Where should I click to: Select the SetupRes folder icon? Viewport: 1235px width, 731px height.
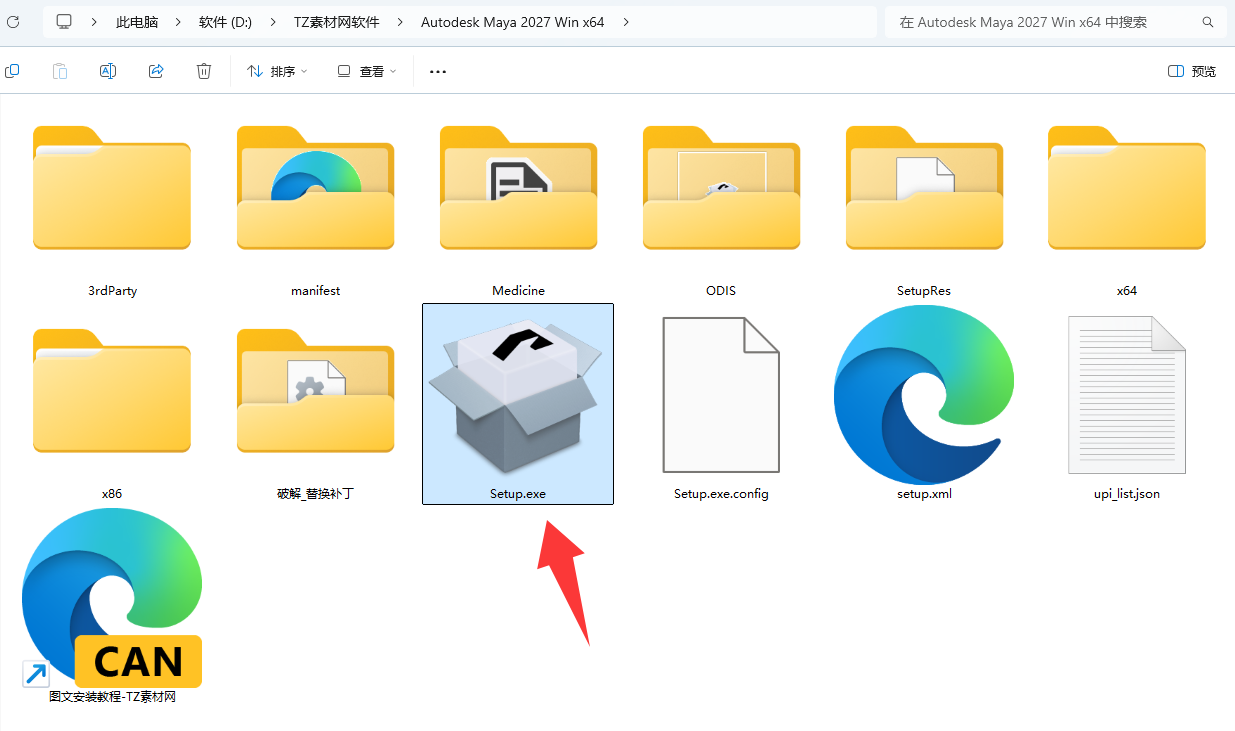point(924,187)
